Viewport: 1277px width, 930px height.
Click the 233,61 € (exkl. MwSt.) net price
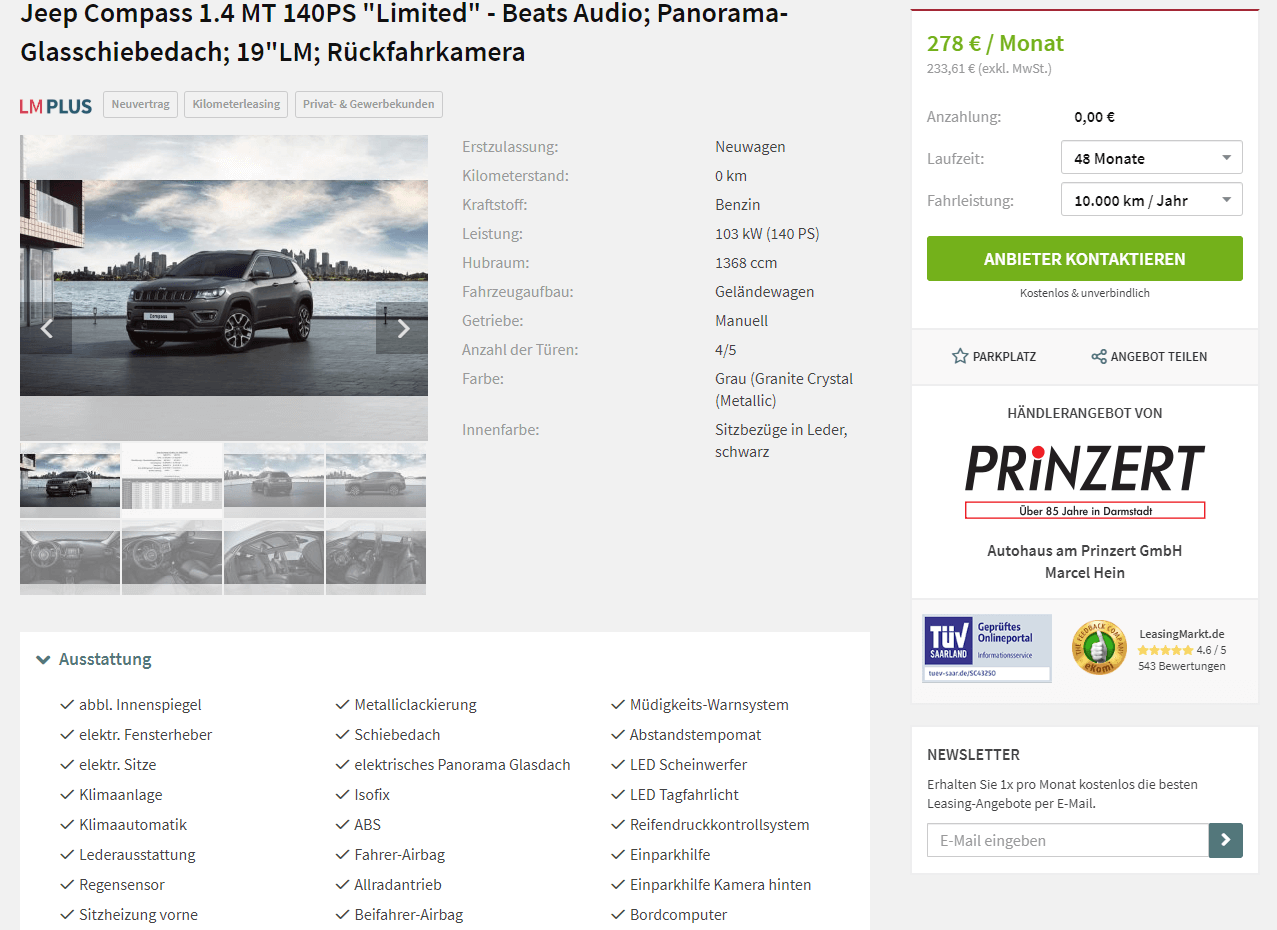click(x=989, y=69)
